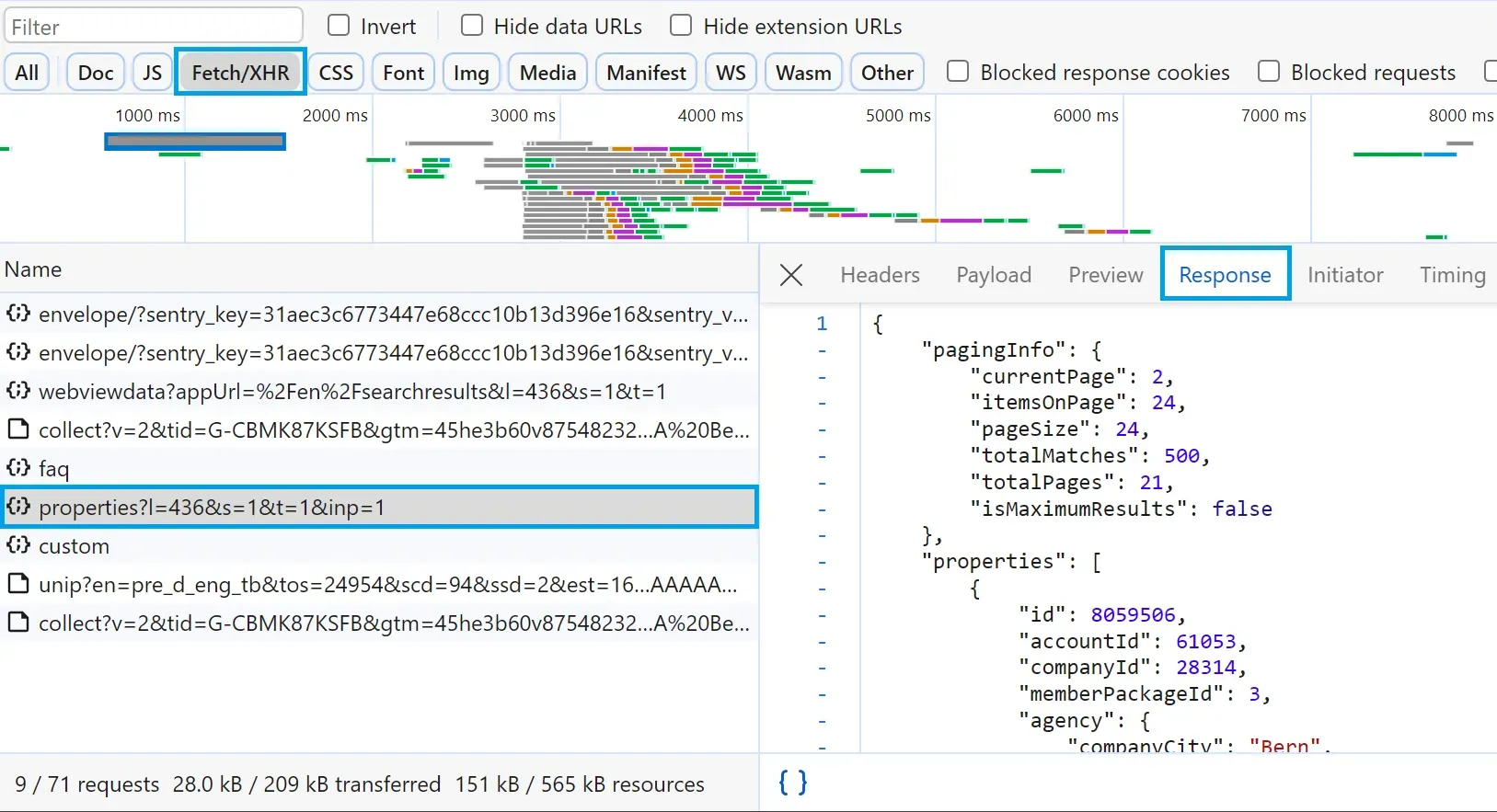Click the JSON icon beside custom request
This screenshot has height=812, width=1497.
point(18,545)
